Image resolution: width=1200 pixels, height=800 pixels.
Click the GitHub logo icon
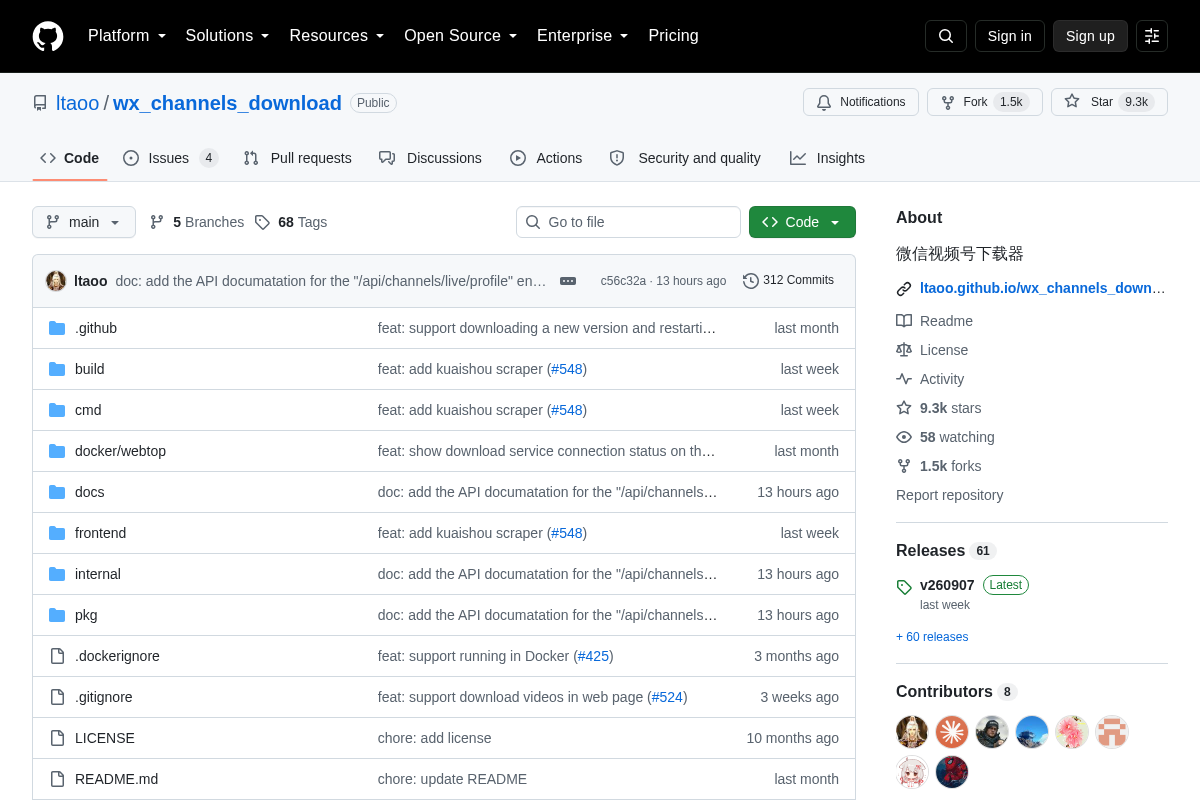(x=48, y=36)
